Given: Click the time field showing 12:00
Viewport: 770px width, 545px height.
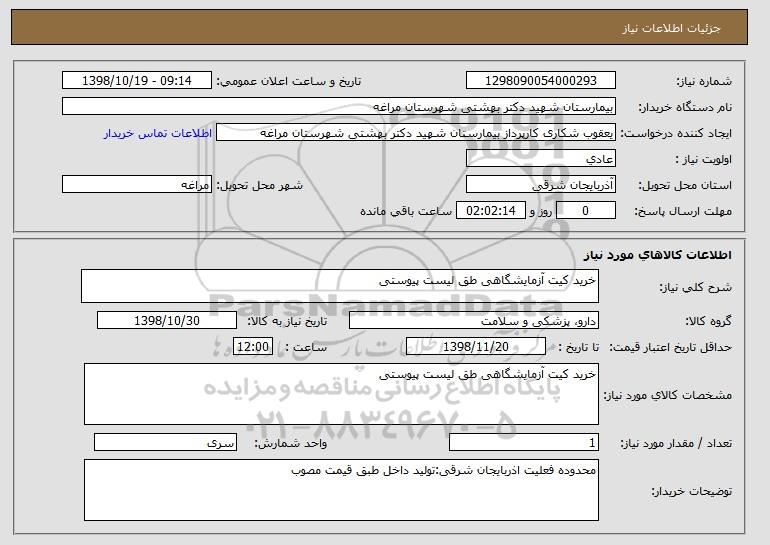Looking at the screenshot, I should [253, 347].
